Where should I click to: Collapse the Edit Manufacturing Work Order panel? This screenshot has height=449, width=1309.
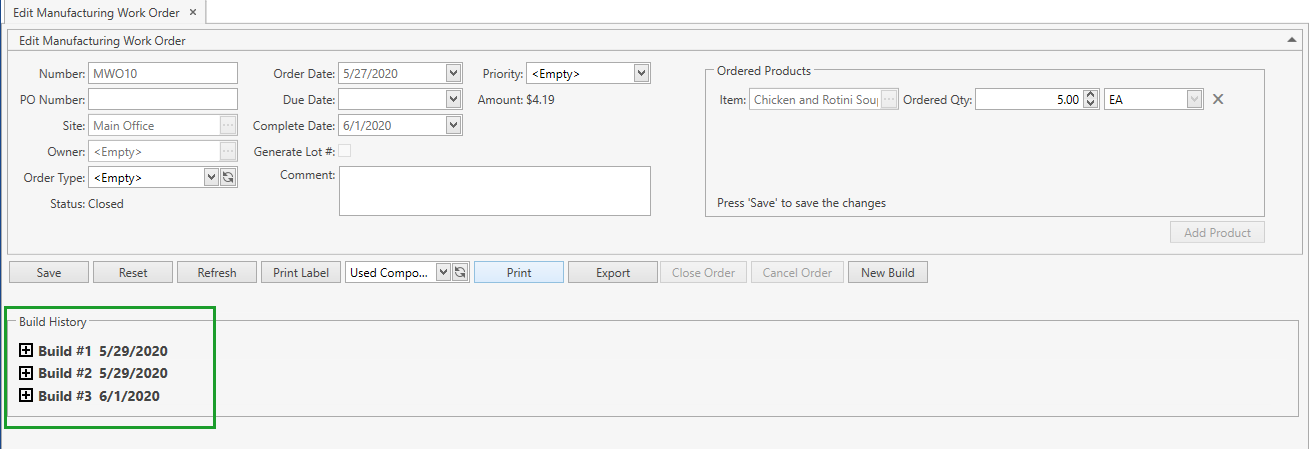tap(1291, 41)
